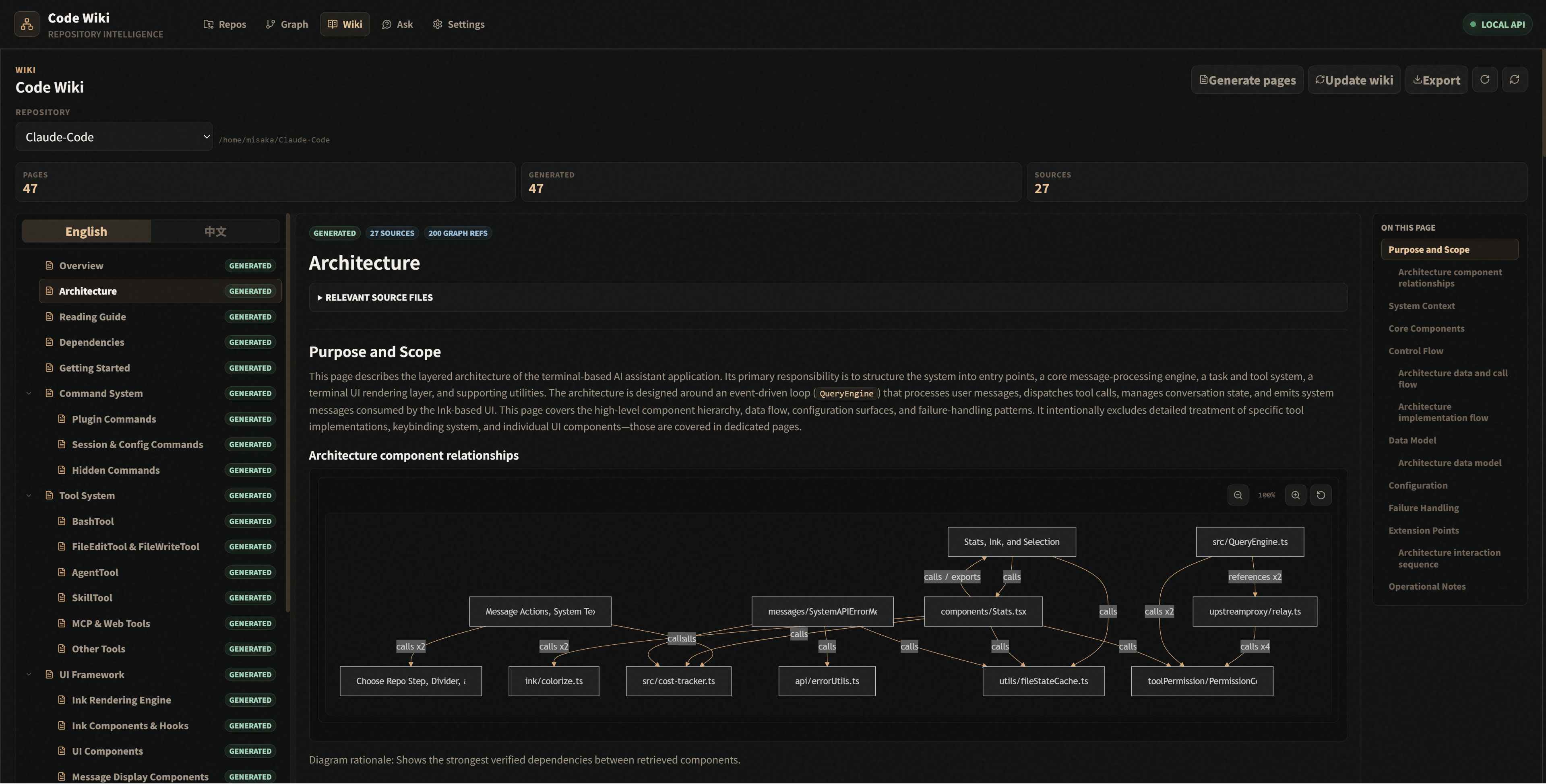Open the Graph tab
Viewport: 1546px width, 784px height.
point(287,25)
